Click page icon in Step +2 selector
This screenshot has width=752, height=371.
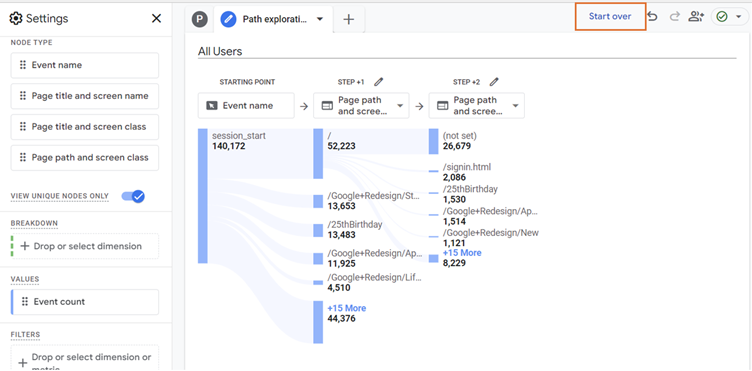(443, 106)
